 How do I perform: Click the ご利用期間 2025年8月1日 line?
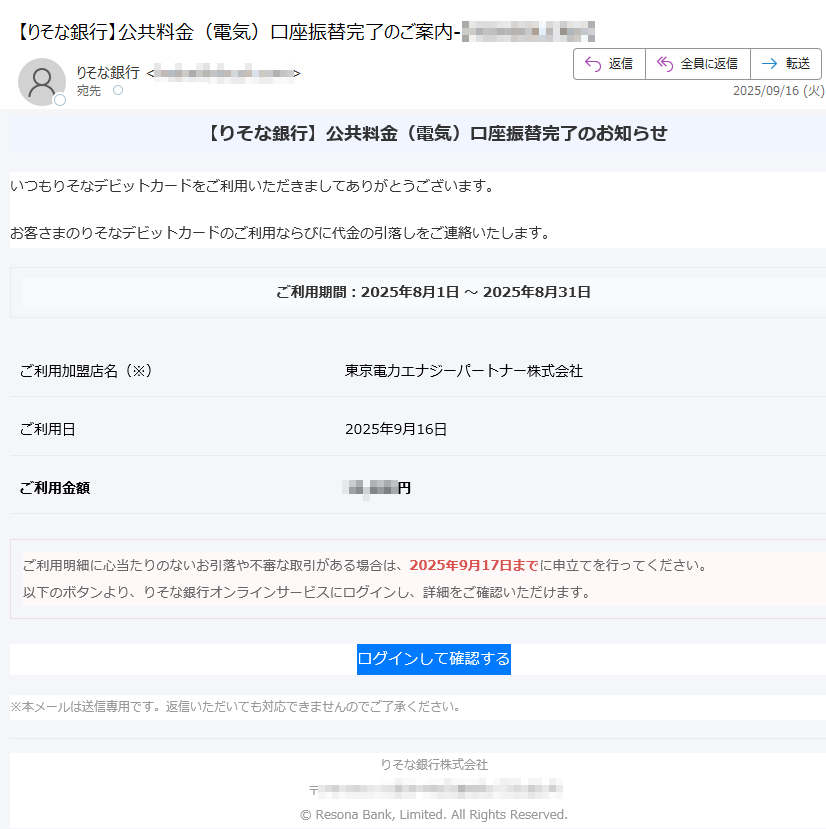point(433,292)
